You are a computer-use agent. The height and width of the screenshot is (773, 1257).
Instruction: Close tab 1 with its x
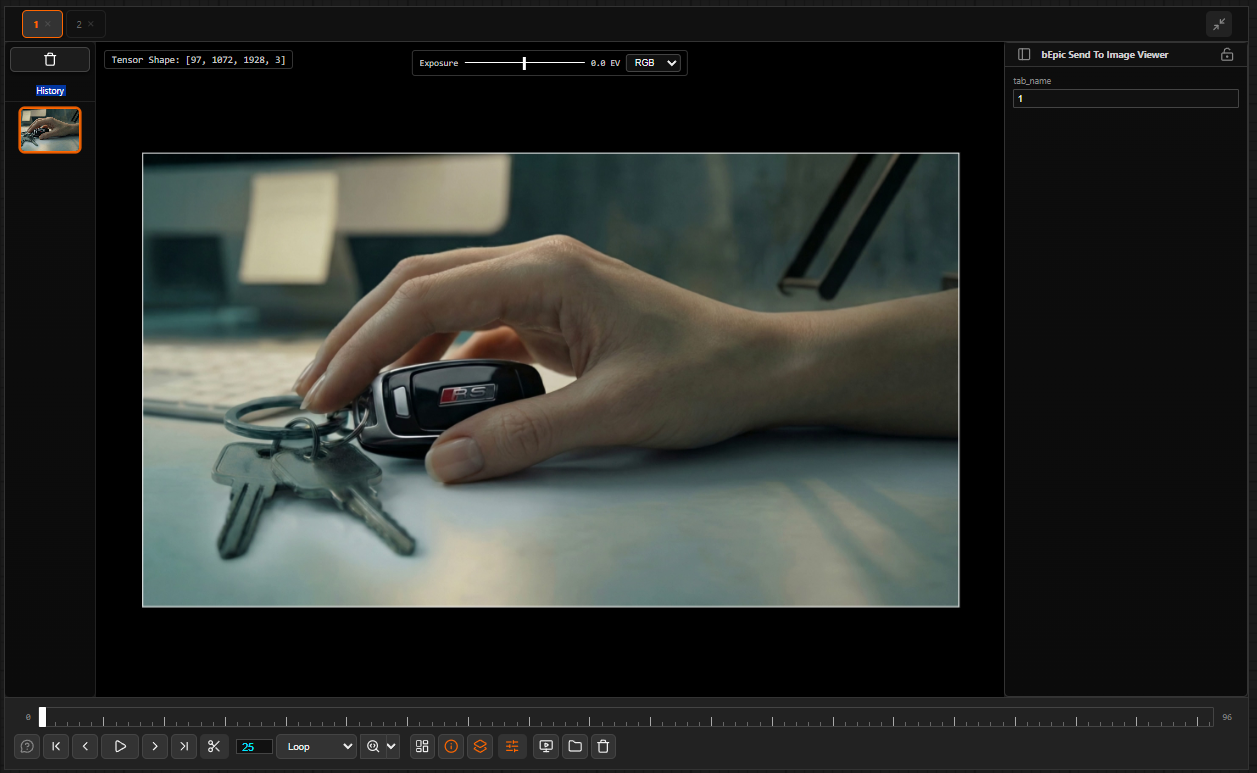coord(48,24)
